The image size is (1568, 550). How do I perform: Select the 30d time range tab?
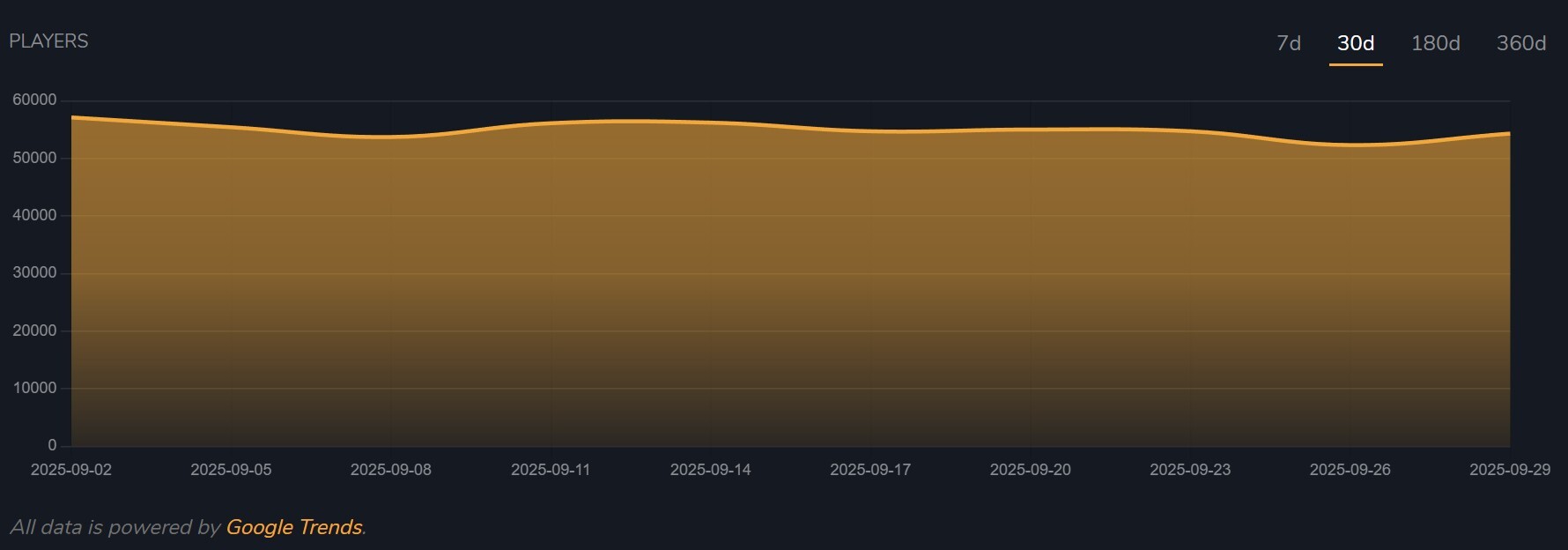pyautogui.click(x=1355, y=43)
